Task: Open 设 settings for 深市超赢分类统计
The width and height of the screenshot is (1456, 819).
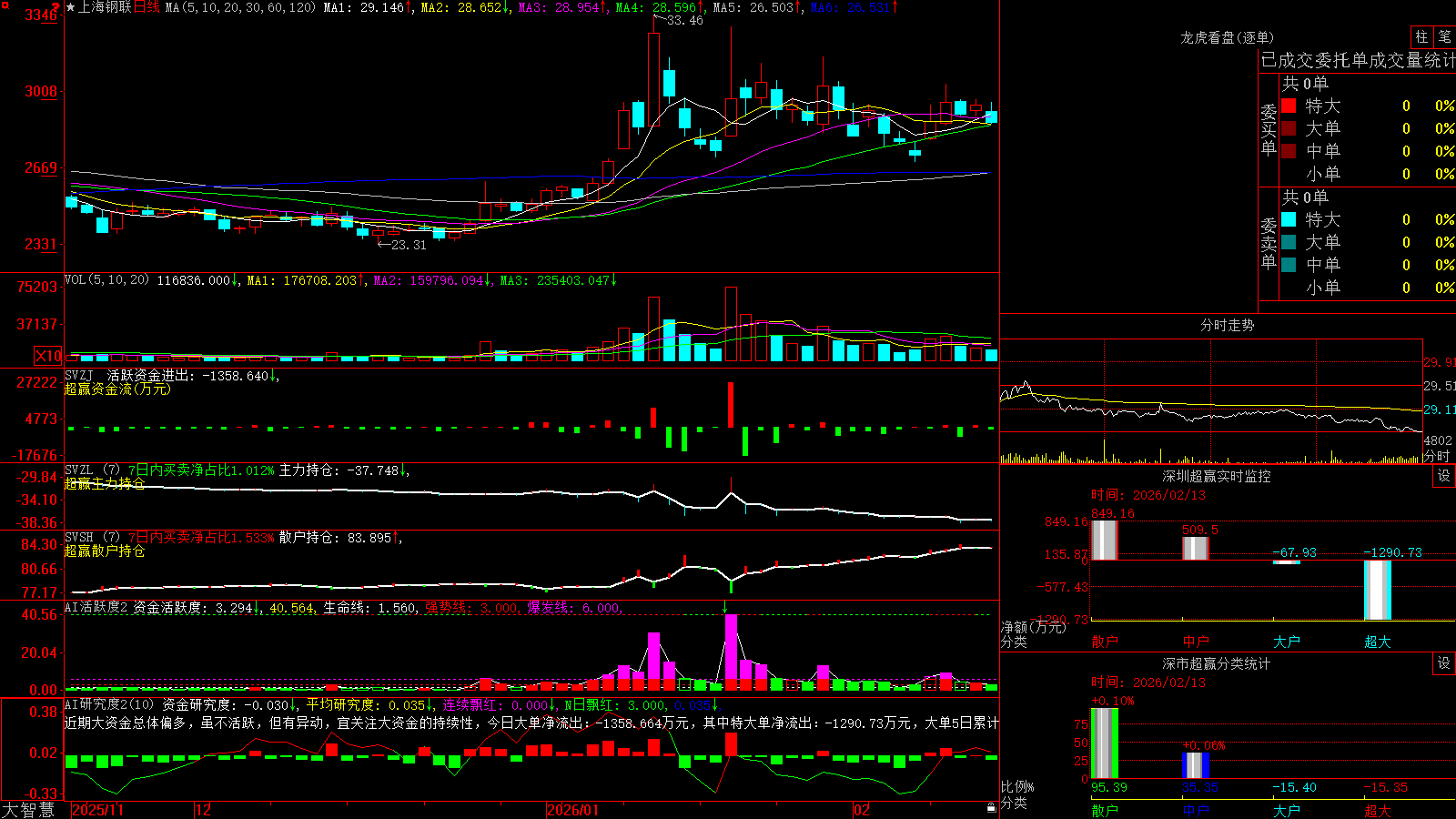Action: [x=1444, y=663]
